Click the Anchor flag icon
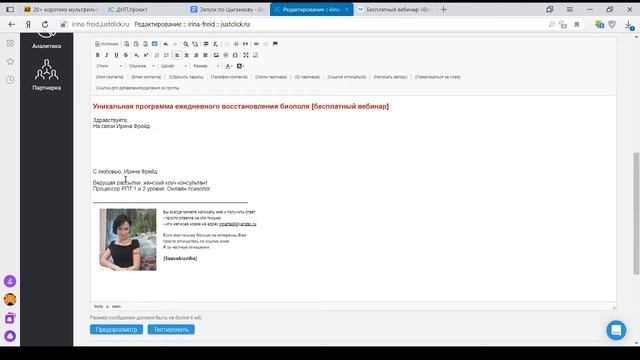Viewport: 640px width, 360px height. coord(275,44)
